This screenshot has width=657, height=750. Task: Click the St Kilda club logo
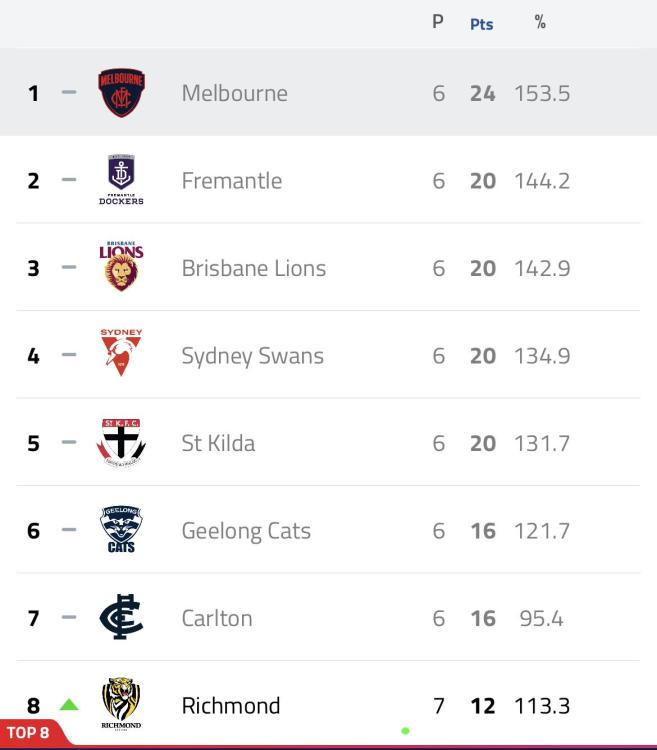tap(121, 442)
